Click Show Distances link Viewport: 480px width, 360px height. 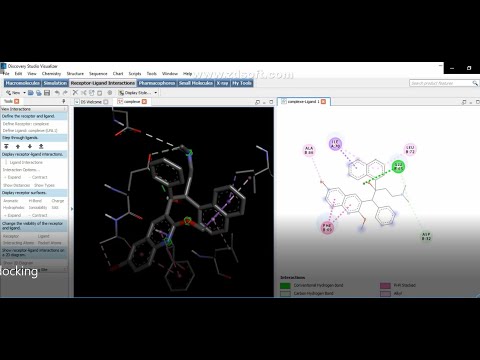pyautogui.click(x=16, y=185)
